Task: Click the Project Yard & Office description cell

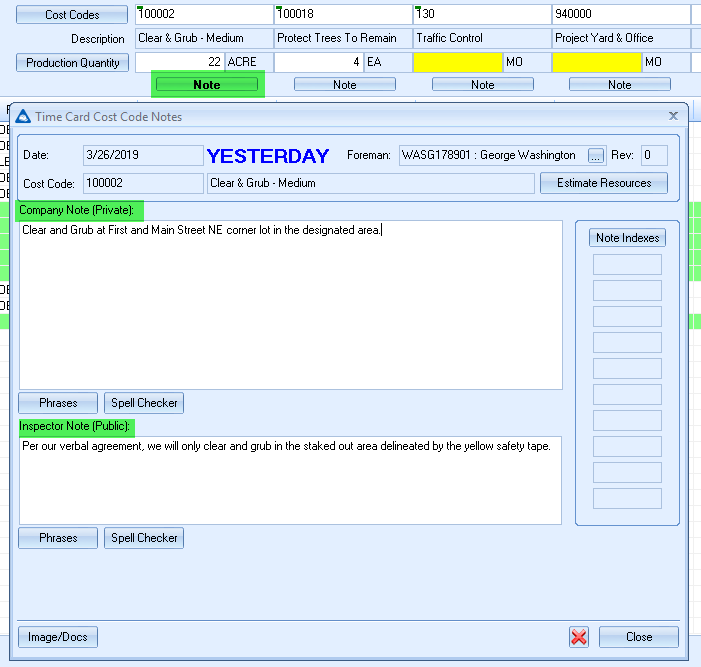Action: coord(621,38)
